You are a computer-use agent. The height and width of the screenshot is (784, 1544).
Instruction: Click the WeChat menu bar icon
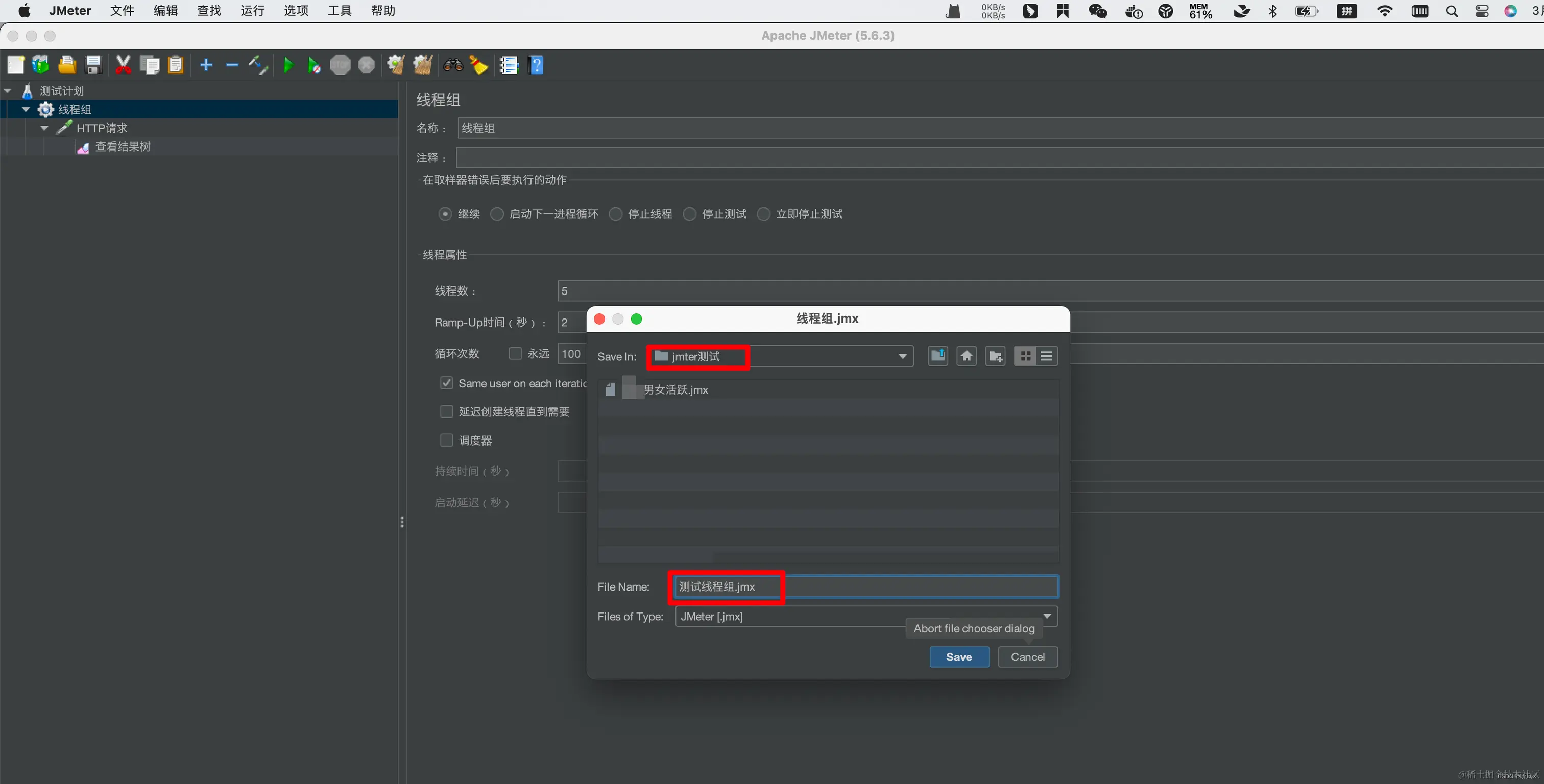click(x=1098, y=11)
